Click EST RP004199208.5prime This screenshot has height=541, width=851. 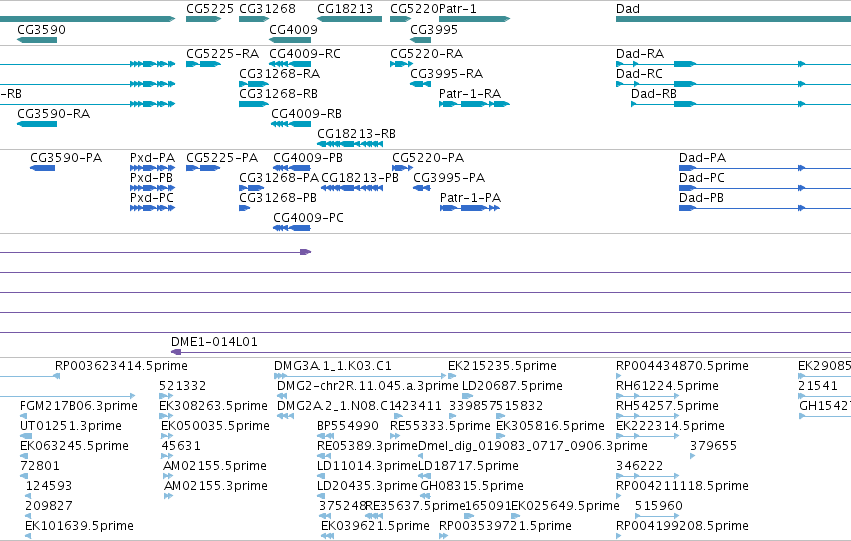click(619, 537)
